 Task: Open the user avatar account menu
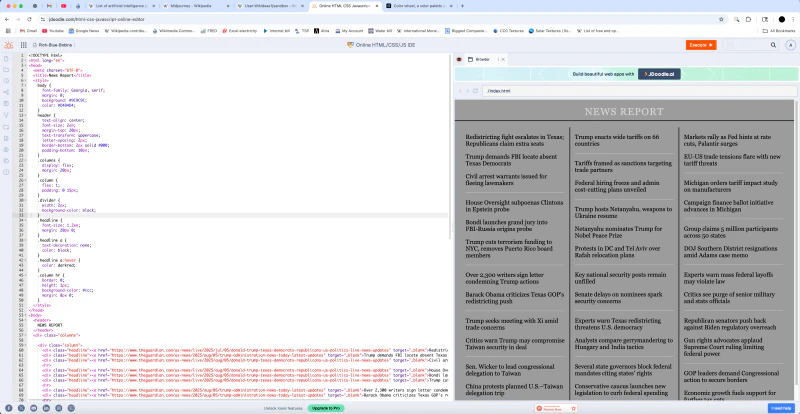(x=791, y=45)
